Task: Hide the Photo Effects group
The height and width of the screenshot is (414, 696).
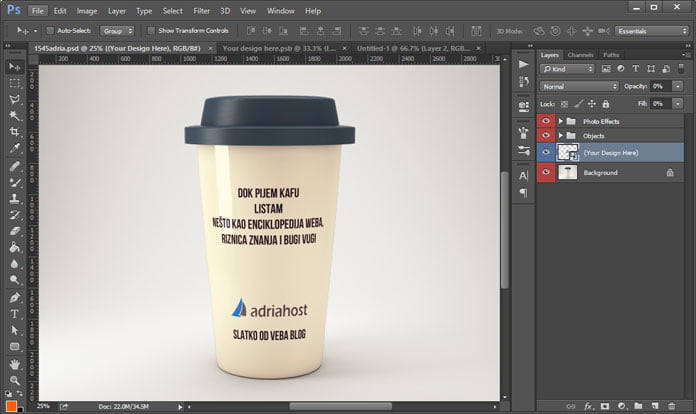Action: (546, 121)
